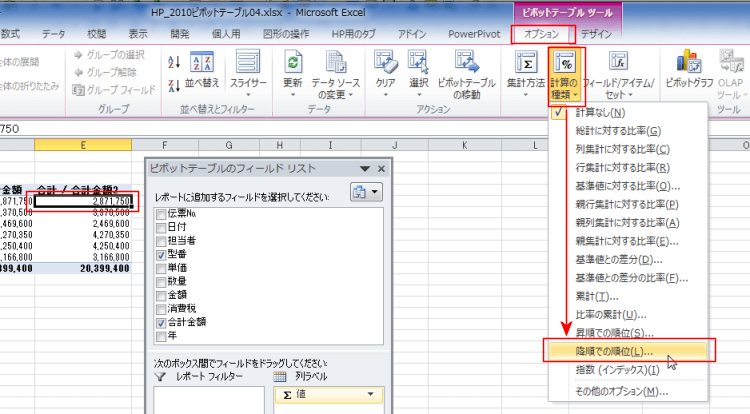Switch to the PowerPivot tab
Viewport: 750px width, 414px height.
474,34
